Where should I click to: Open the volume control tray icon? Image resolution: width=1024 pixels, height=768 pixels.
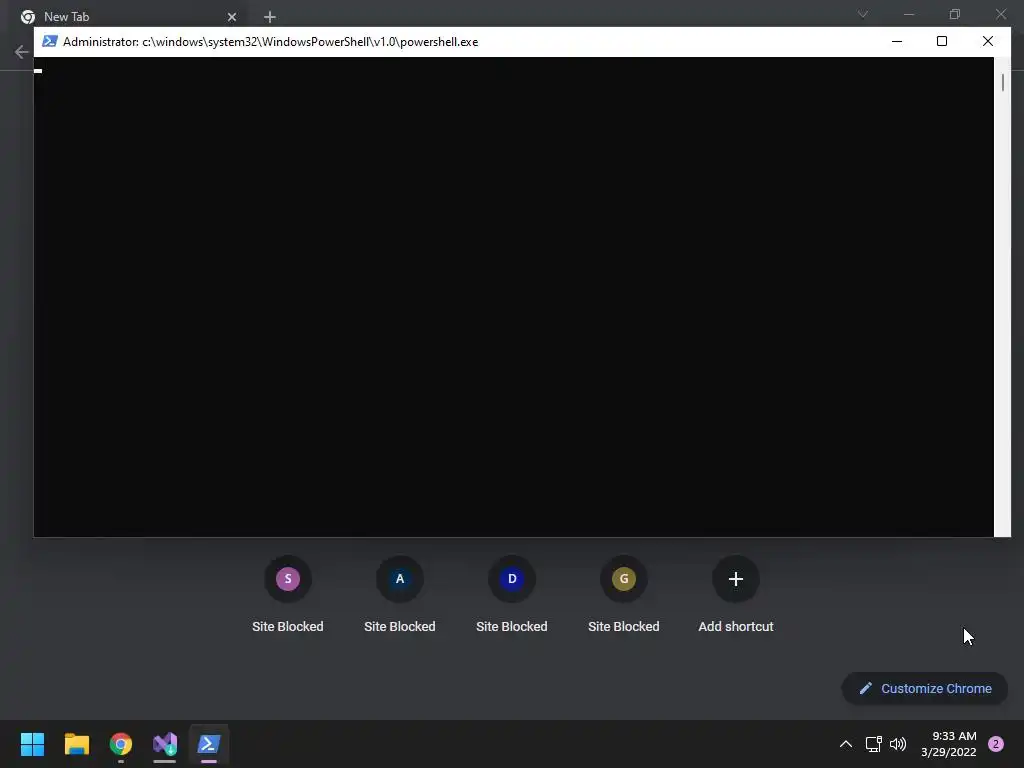tap(898, 744)
